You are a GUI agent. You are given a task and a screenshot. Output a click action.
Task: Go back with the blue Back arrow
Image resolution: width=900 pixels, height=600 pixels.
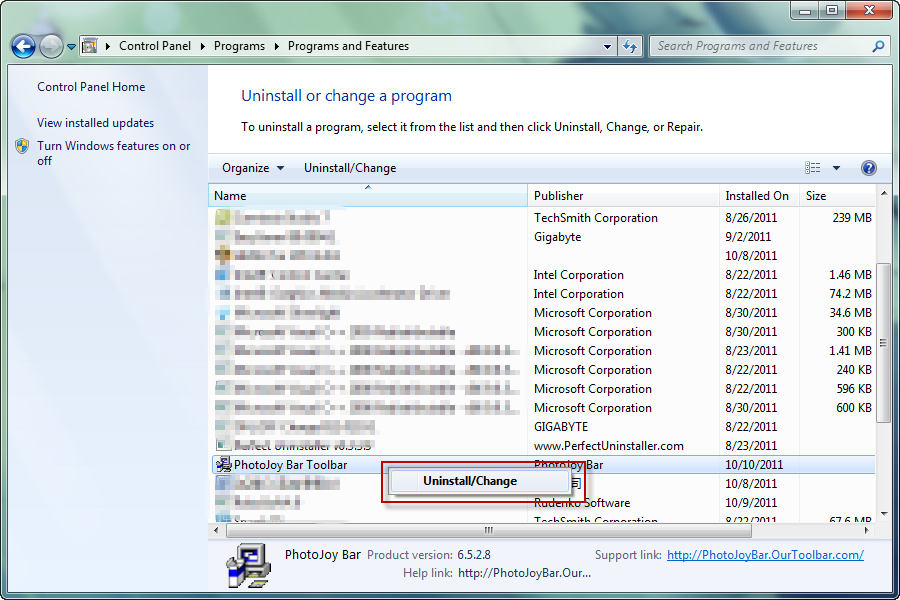[x=24, y=47]
